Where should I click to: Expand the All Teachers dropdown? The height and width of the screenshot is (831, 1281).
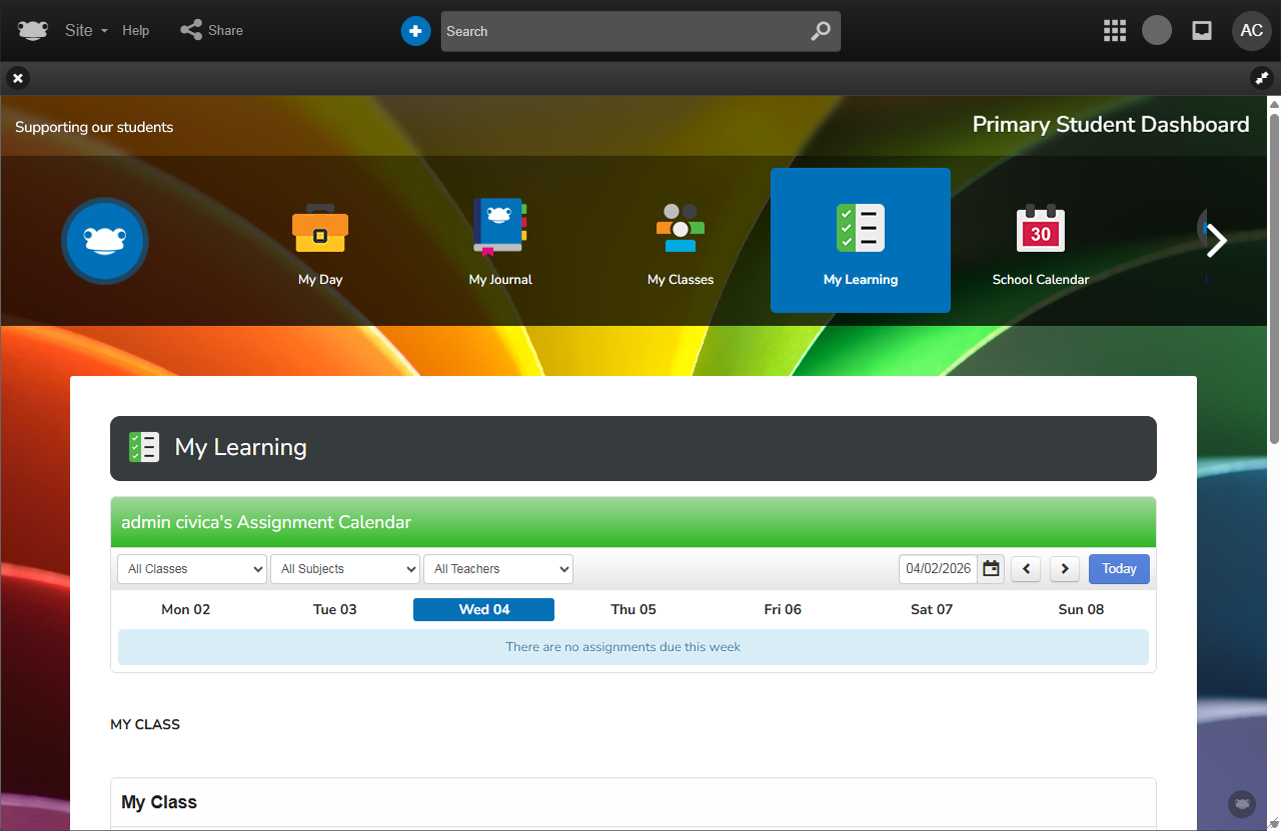tap(498, 569)
